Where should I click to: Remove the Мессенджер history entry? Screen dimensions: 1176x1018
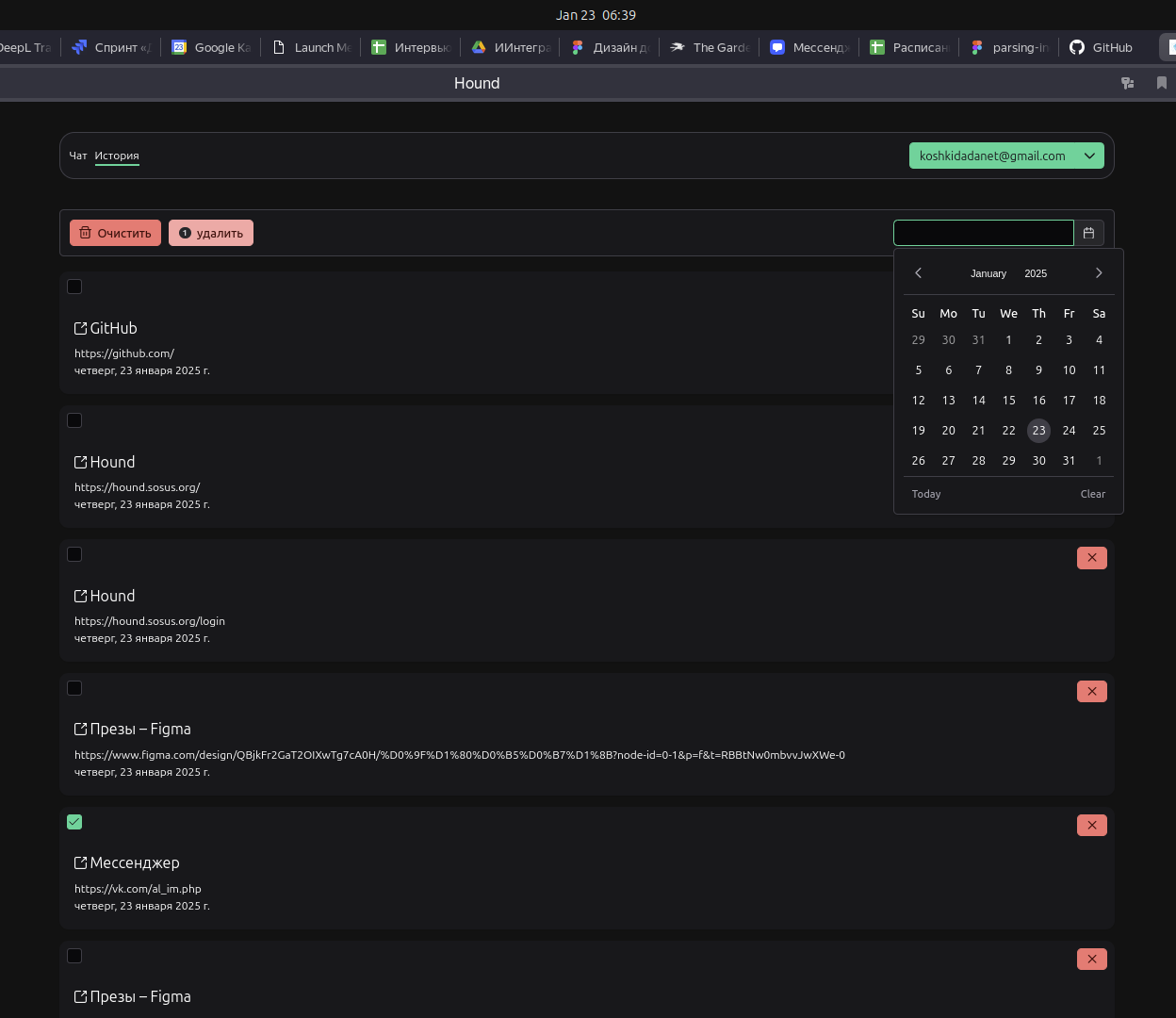tap(1092, 825)
